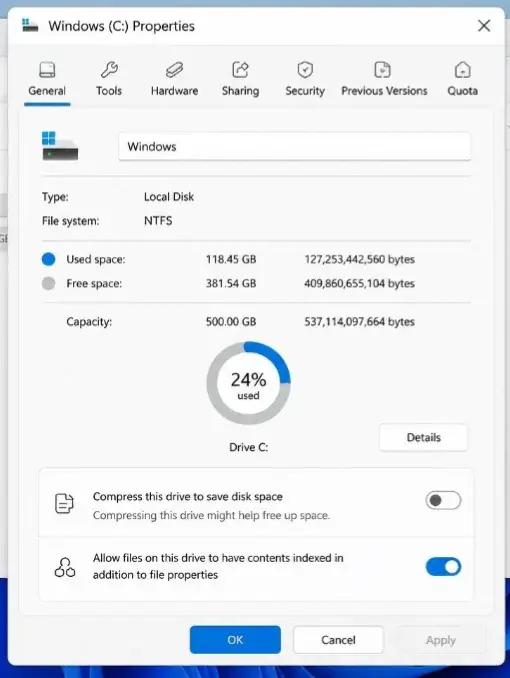
Task: Click the Windows (C:) Properties title text
Action: click(122, 26)
